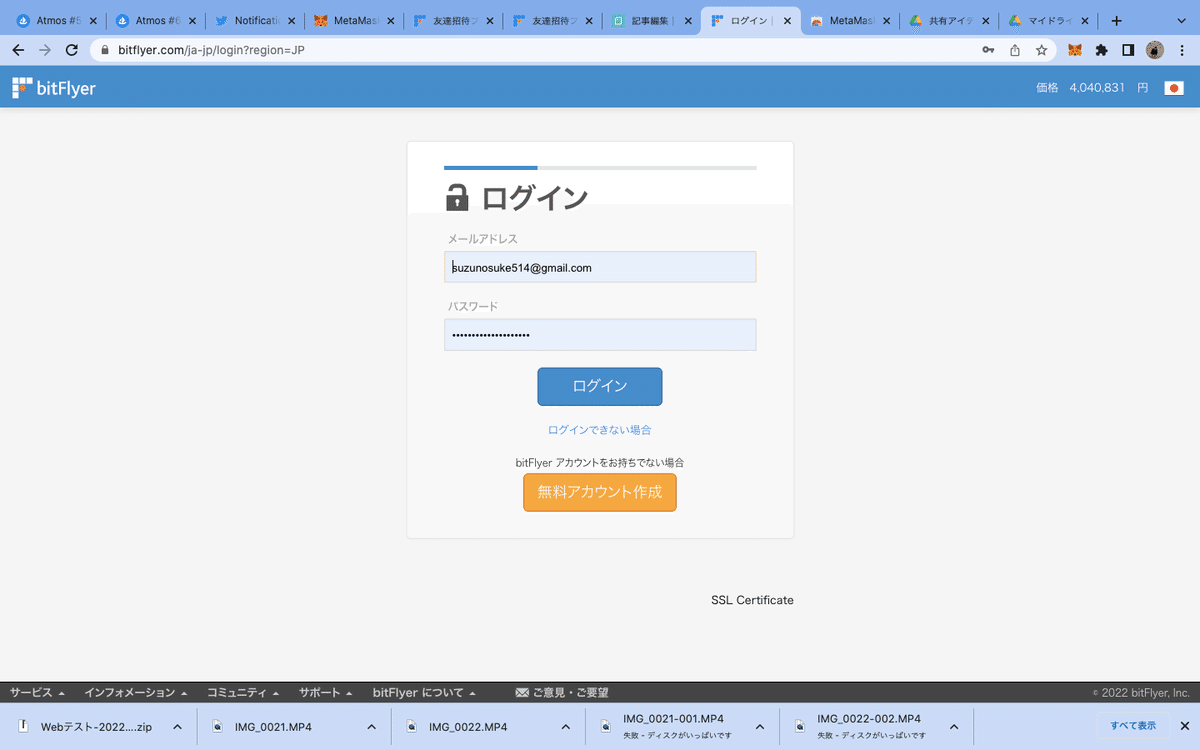Viewport: 1200px width, 750px height.
Task: Expand the サポート footer menu
Action: [327, 692]
